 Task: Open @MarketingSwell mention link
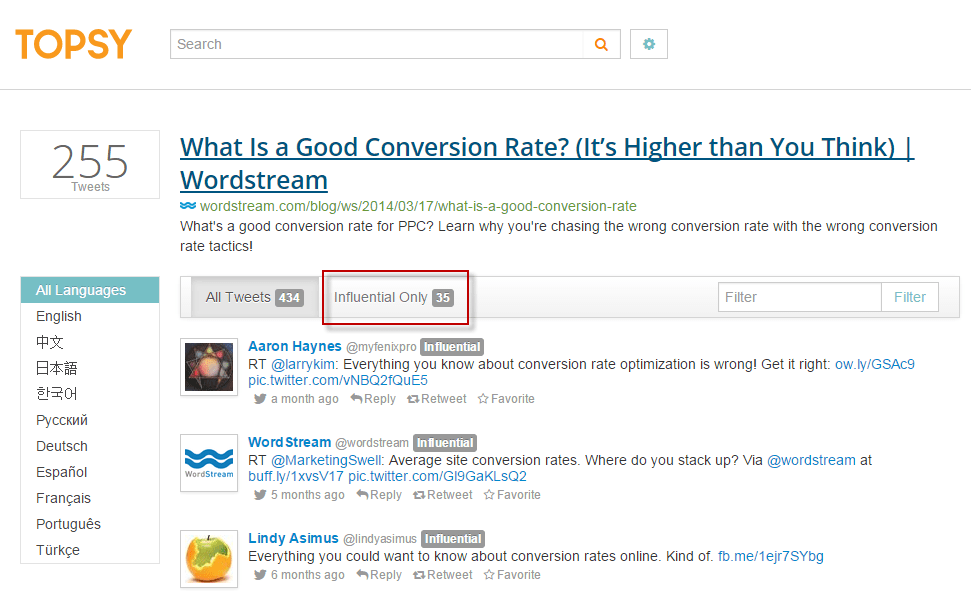point(327,460)
